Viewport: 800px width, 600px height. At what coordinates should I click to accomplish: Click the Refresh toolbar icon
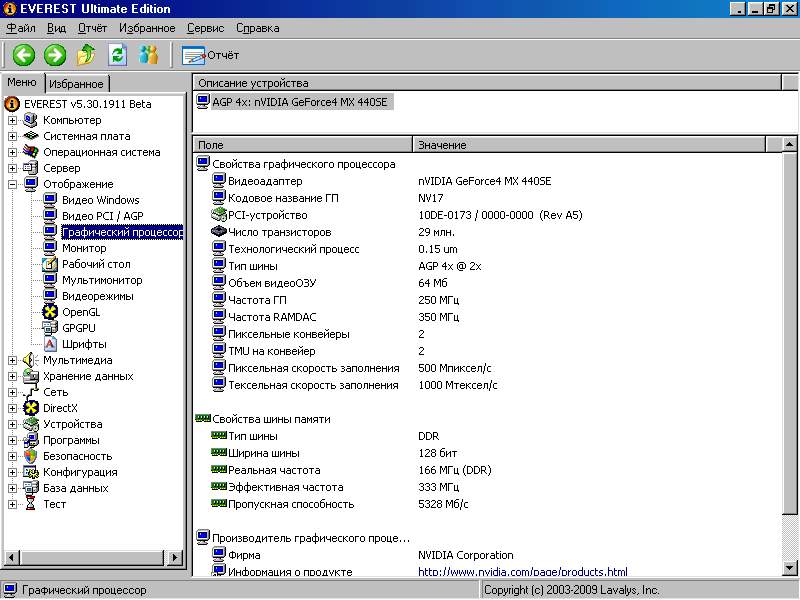[118, 55]
